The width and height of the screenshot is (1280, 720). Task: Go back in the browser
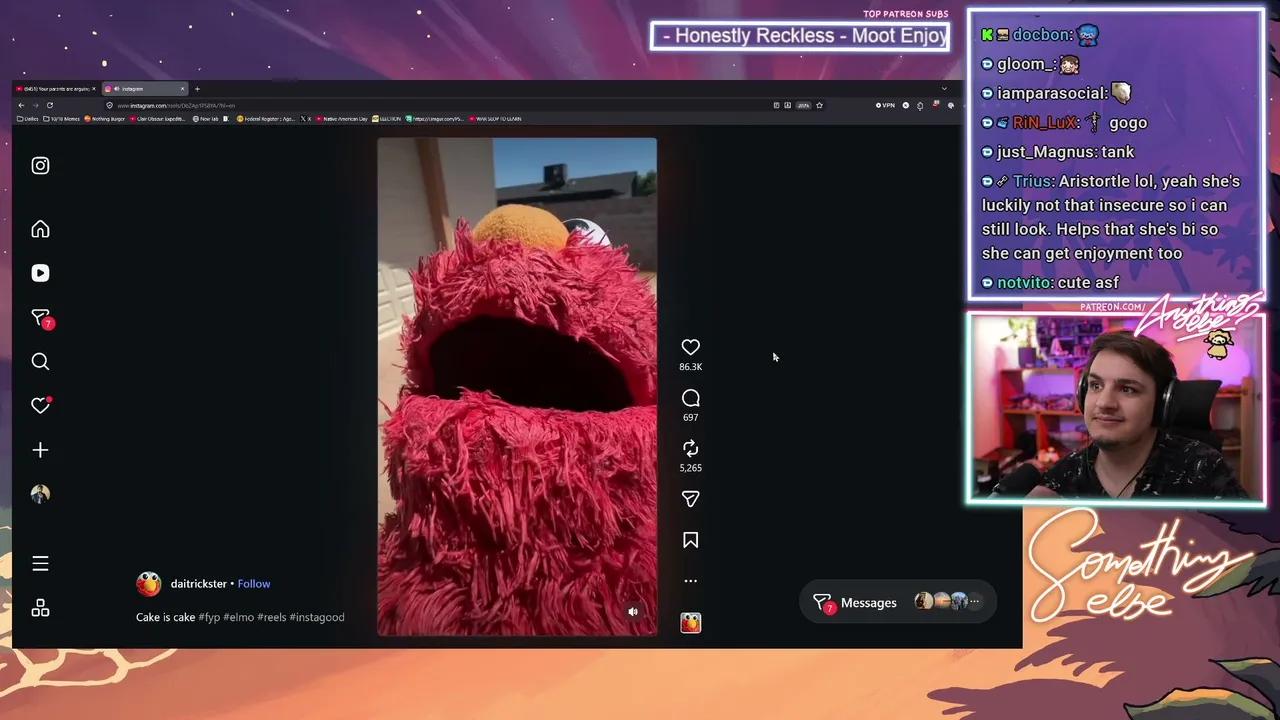[x=21, y=105]
